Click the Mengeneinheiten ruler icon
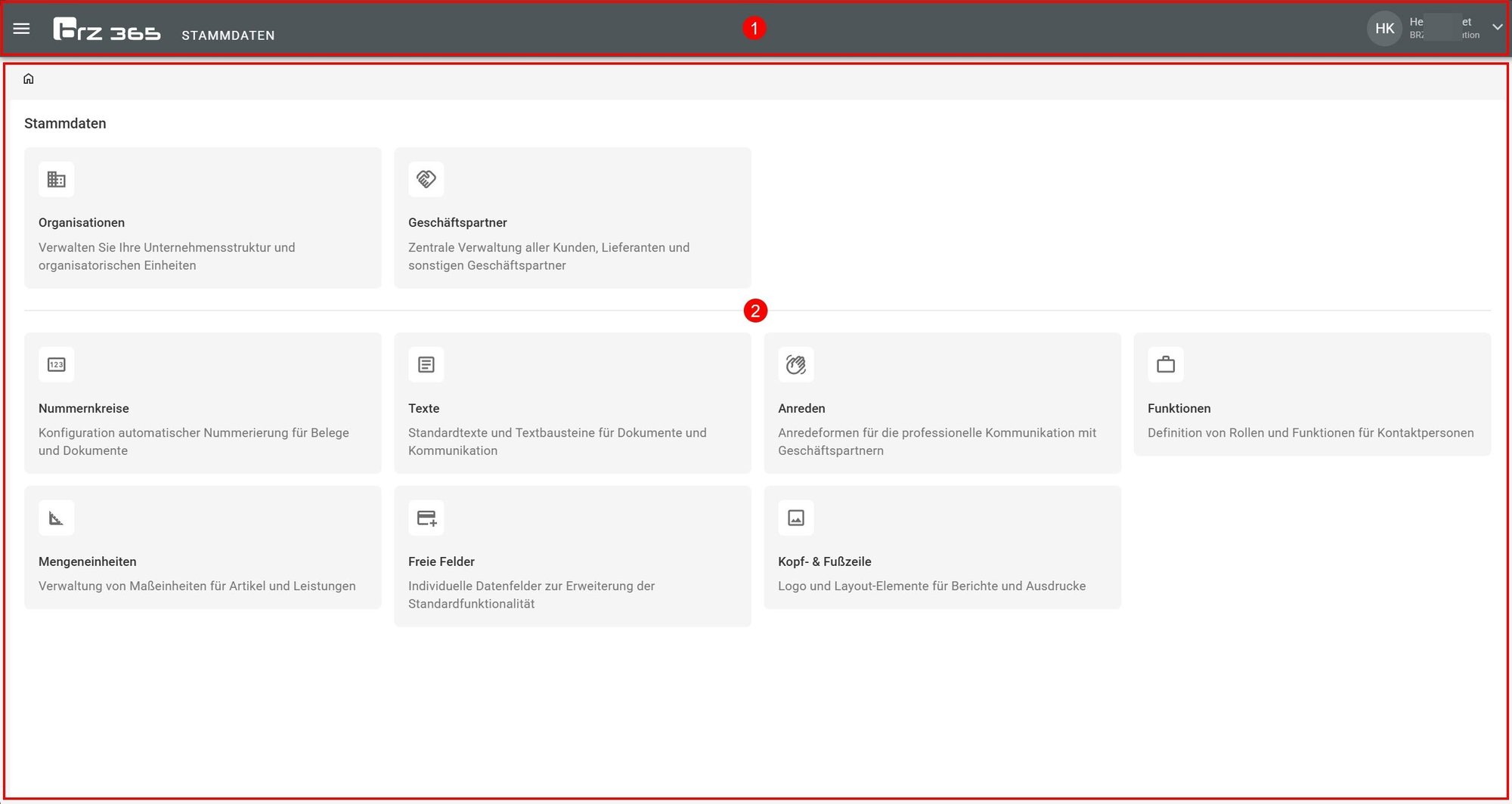 coord(57,518)
